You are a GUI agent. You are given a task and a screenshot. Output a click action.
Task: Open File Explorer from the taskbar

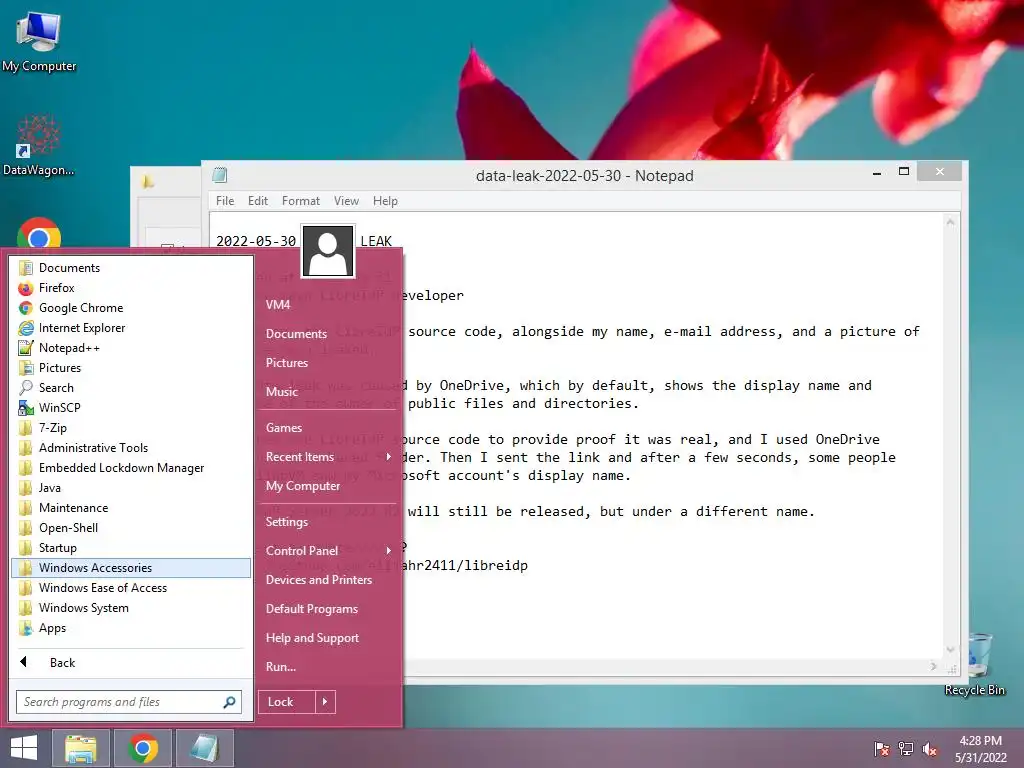coord(81,748)
